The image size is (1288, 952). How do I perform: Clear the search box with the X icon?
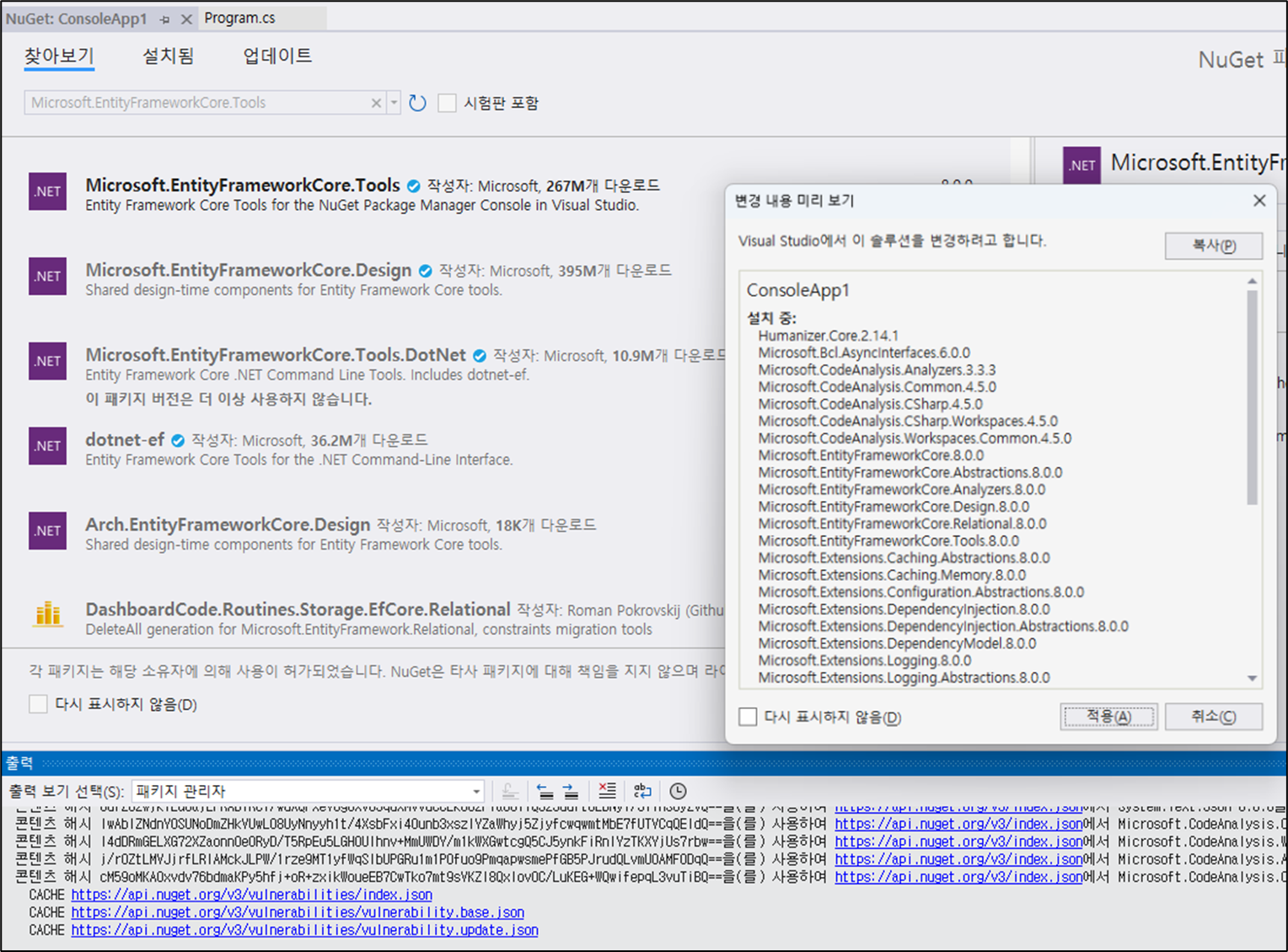(x=376, y=103)
